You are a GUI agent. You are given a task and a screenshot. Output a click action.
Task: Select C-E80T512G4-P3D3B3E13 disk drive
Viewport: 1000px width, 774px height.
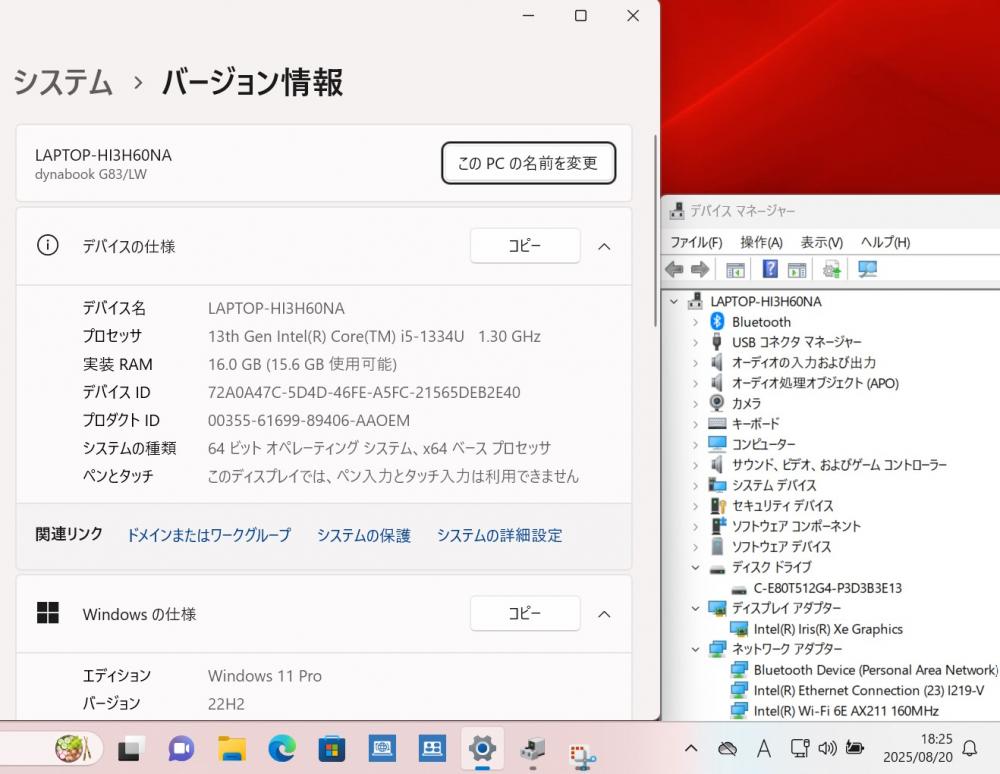828,588
